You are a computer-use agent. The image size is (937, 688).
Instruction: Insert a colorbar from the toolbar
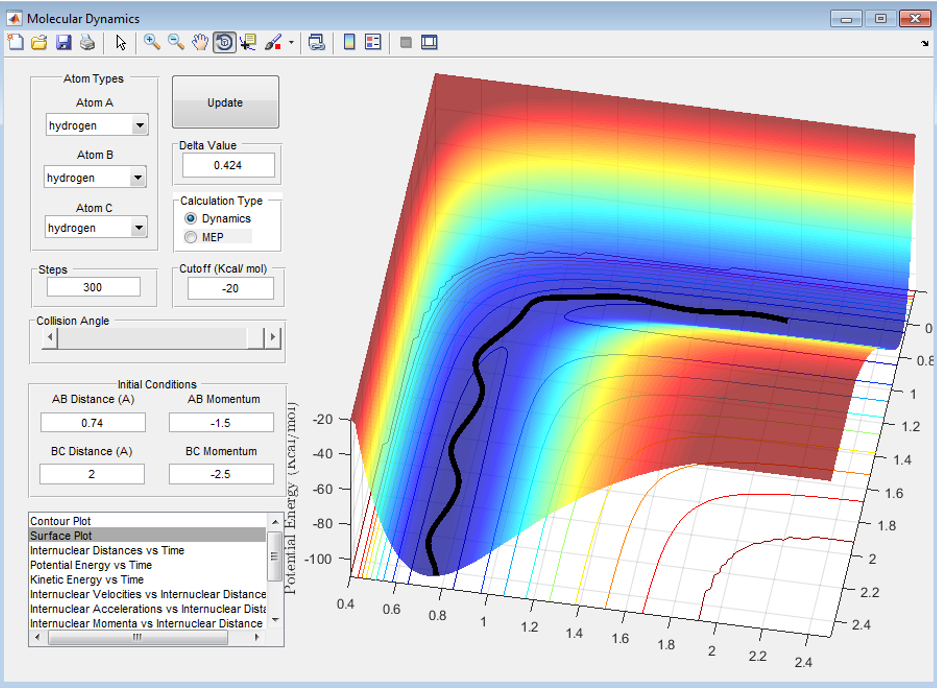(x=349, y=42)
